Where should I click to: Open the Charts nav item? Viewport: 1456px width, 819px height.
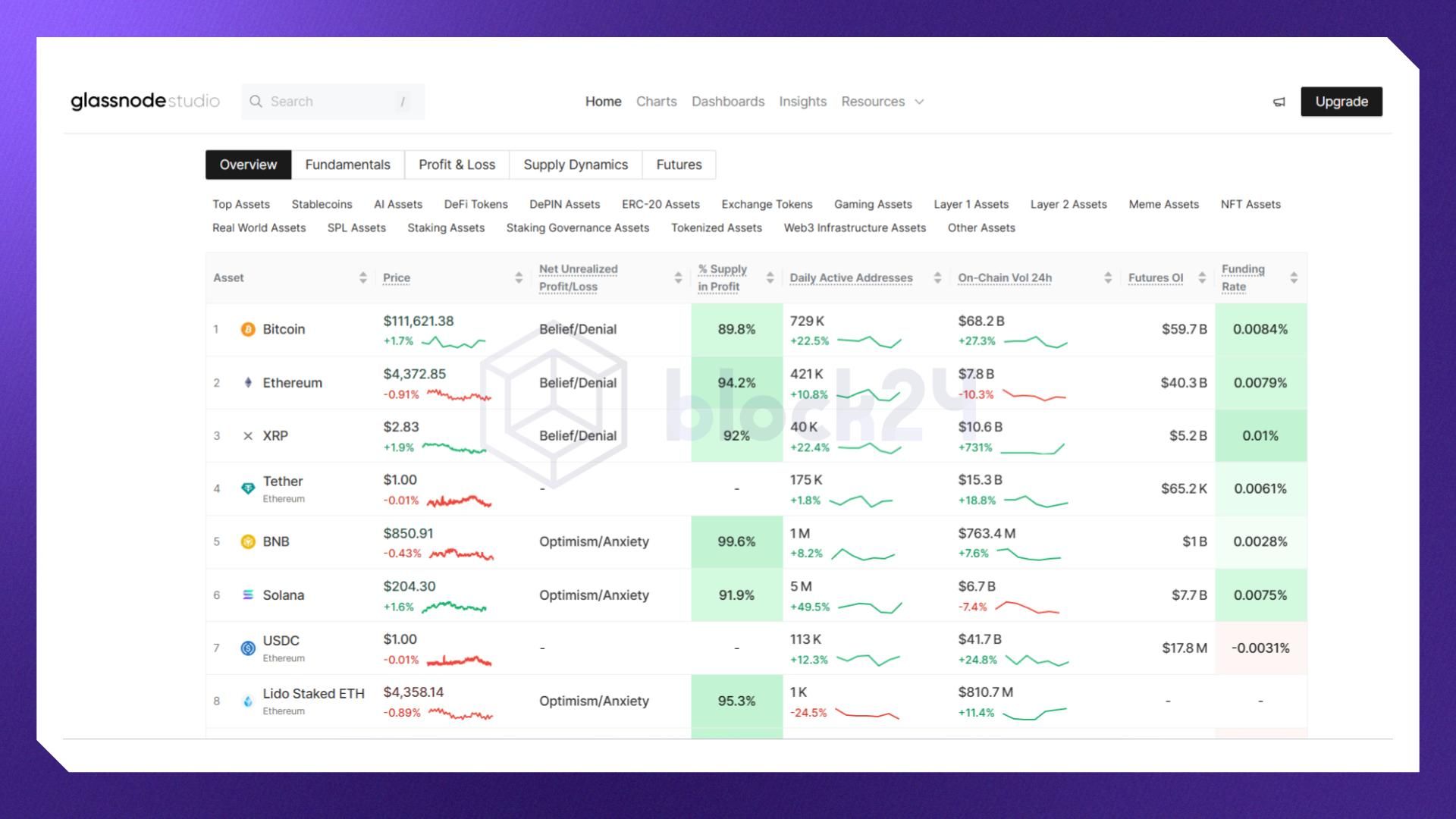(x=656, y=102)
